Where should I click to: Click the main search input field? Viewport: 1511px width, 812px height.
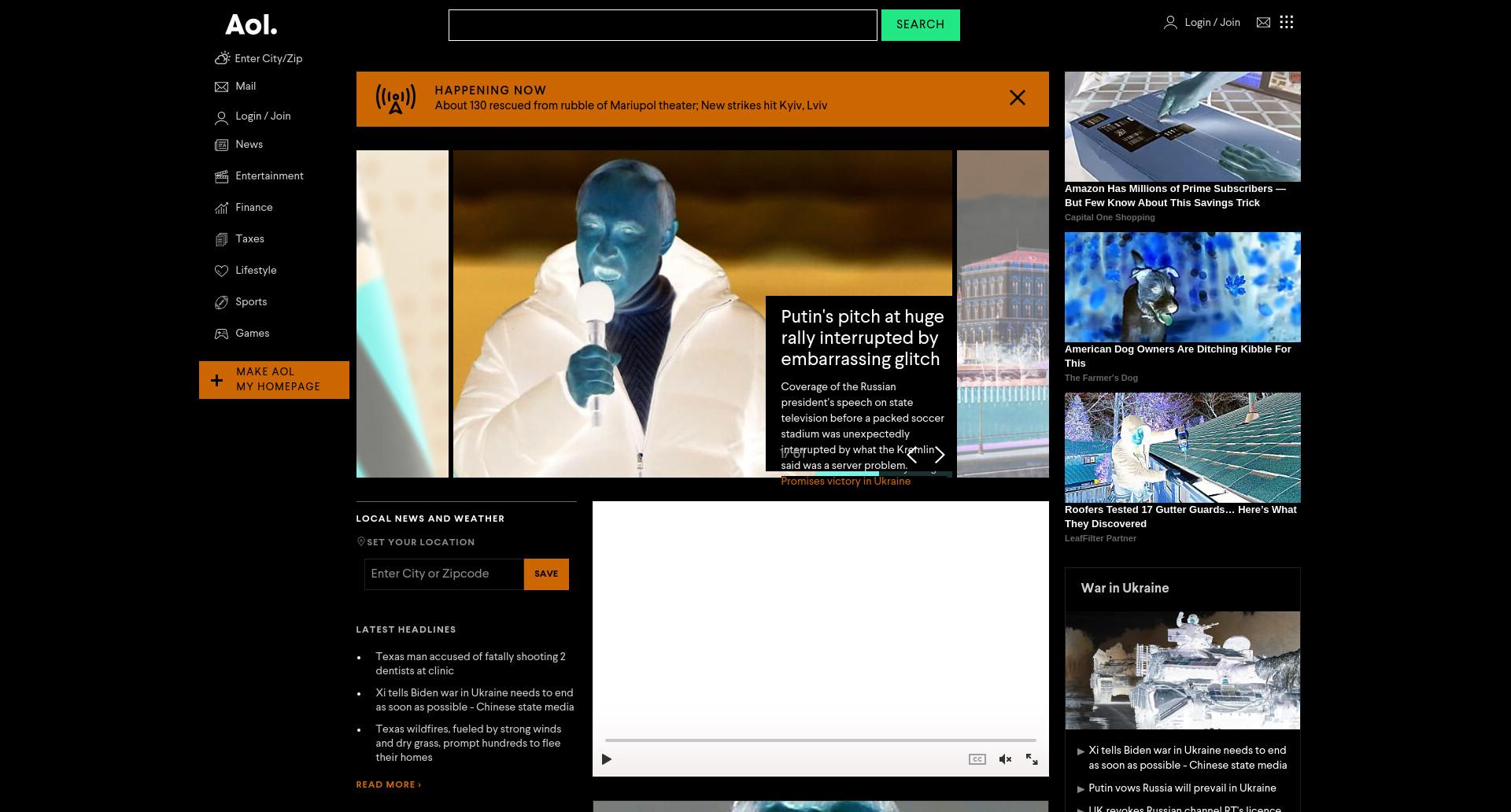(663, 25)
